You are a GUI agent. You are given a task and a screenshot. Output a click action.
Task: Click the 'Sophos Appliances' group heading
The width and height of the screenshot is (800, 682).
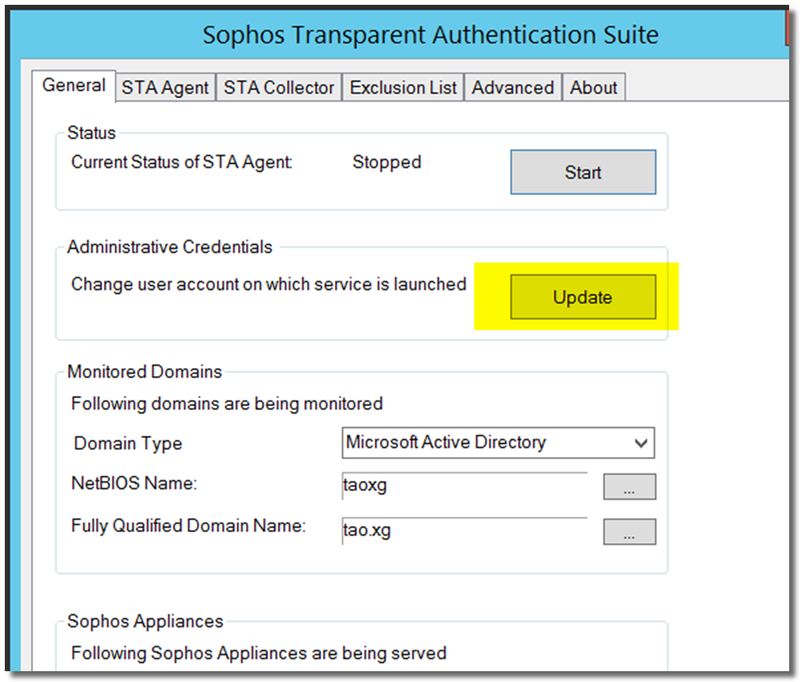pos(145,621)
